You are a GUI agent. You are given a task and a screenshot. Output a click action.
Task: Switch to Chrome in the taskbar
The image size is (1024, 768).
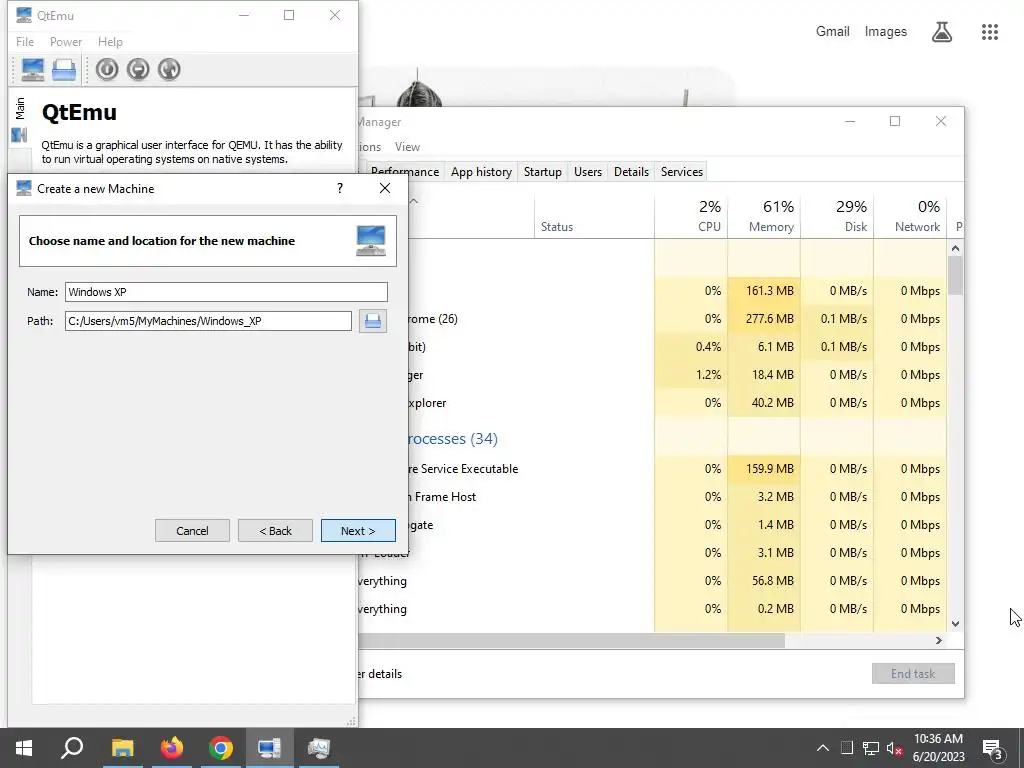[221, 748]
